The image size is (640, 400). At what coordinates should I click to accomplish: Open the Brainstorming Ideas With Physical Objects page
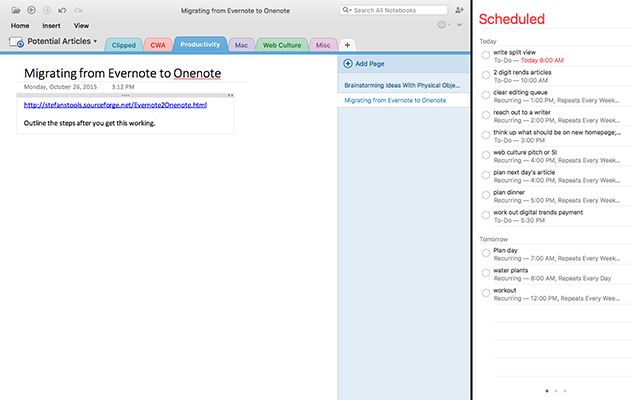click(403, 85)
